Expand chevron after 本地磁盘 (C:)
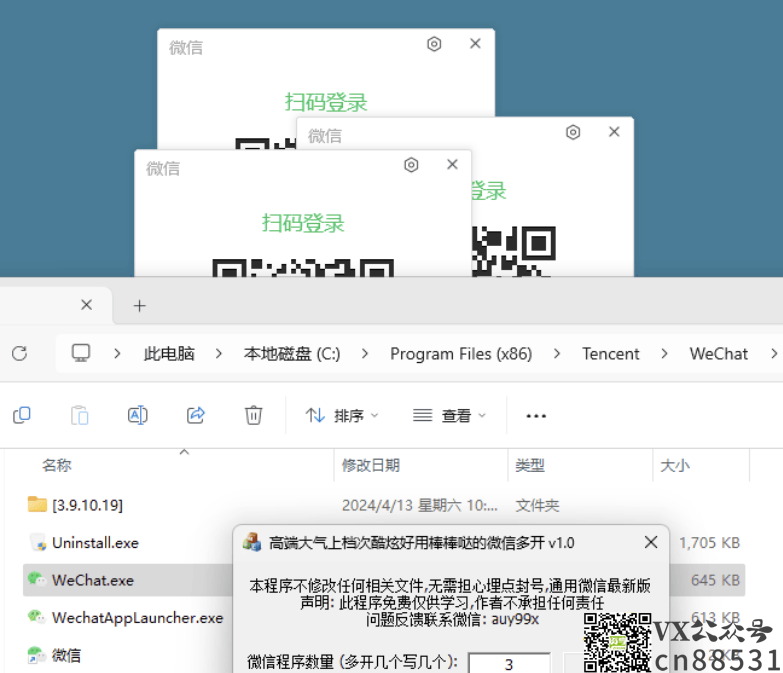783x673 pixels. (x=365, y=354)
